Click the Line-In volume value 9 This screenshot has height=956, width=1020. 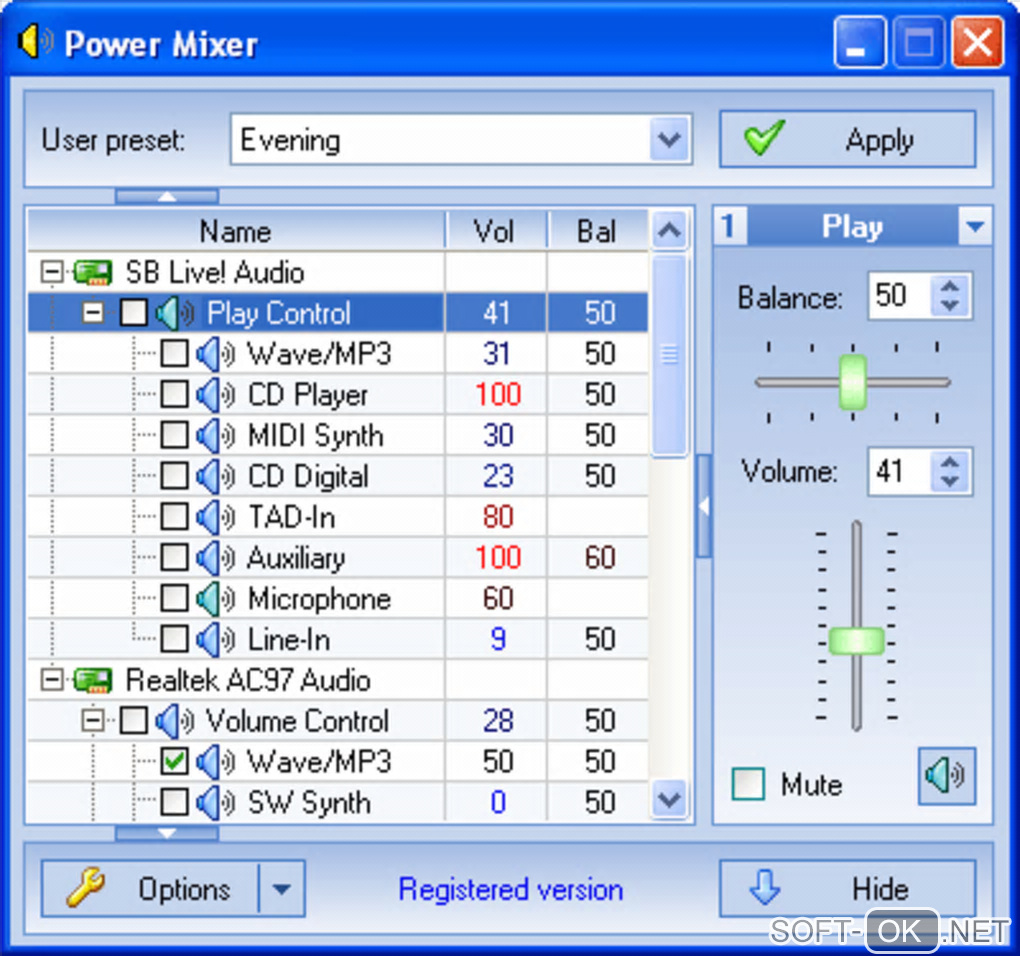(x=498, y=640)
